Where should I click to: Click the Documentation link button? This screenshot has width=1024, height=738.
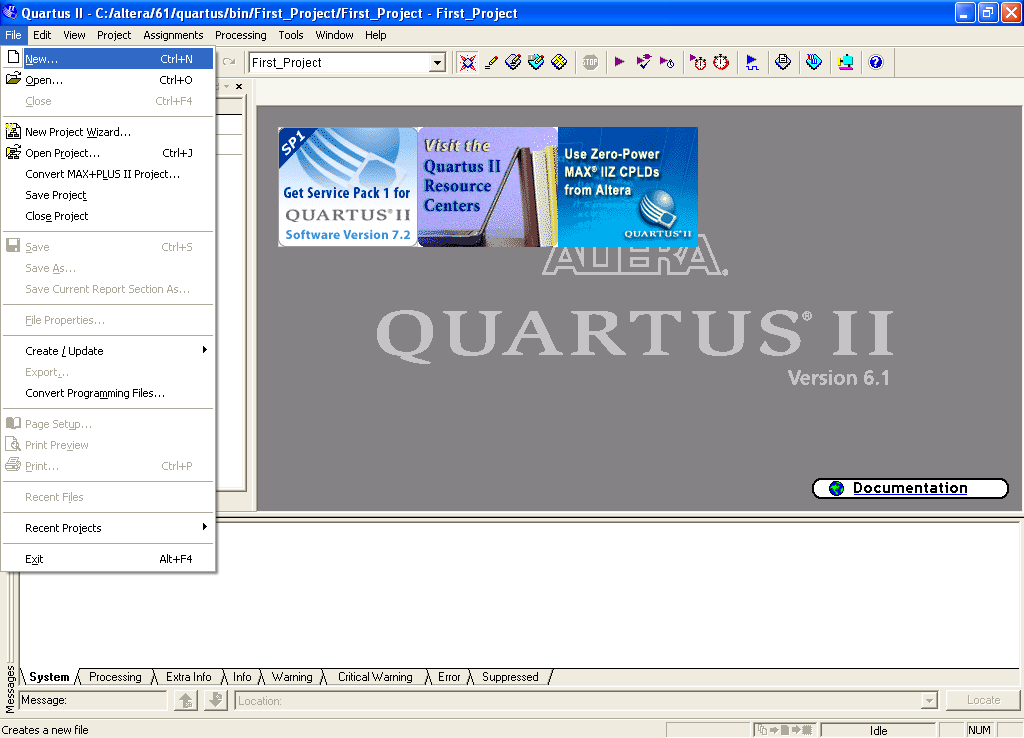(x=909, y=488)
